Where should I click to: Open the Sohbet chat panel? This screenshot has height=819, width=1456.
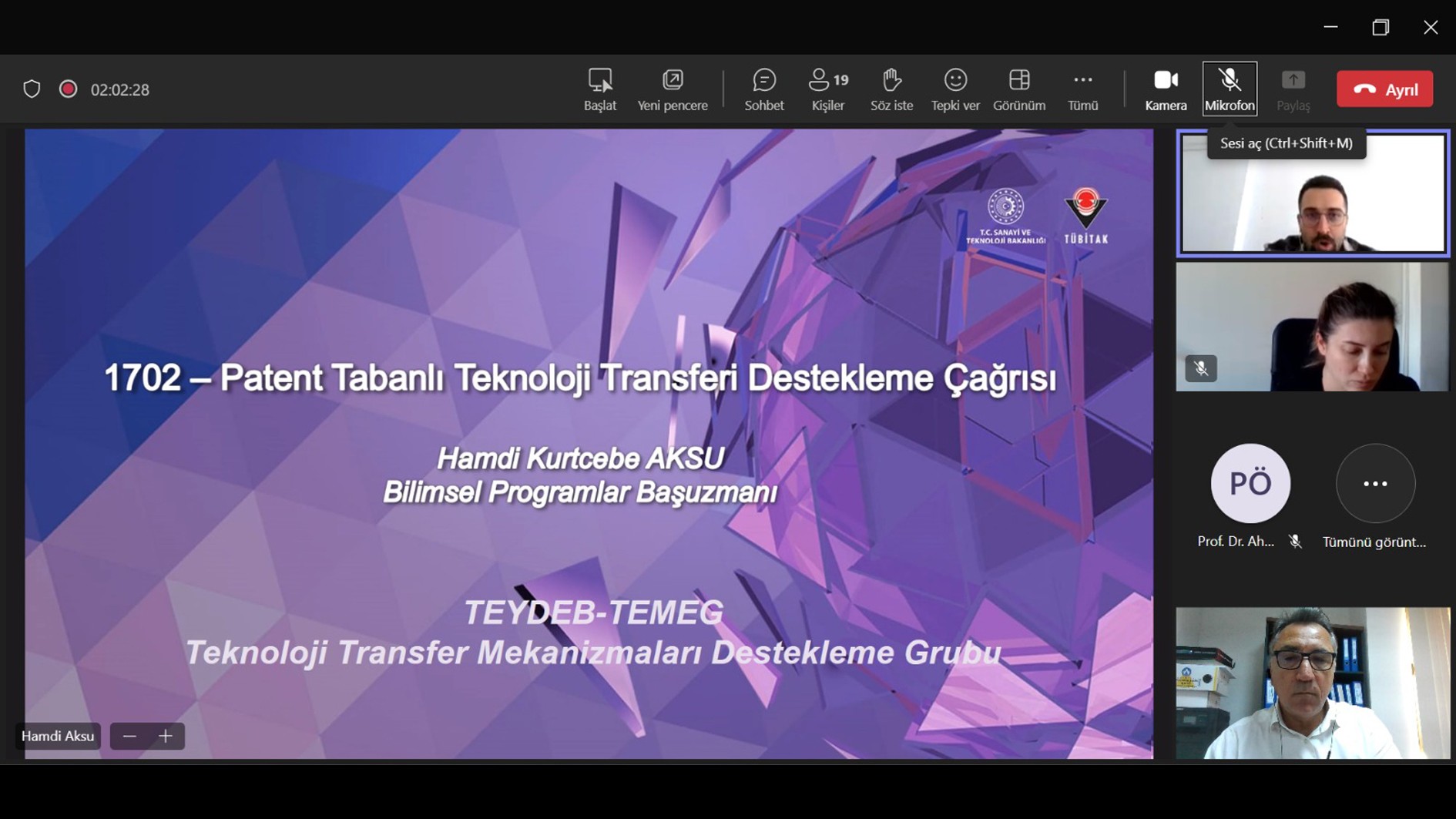click(764, 89)
